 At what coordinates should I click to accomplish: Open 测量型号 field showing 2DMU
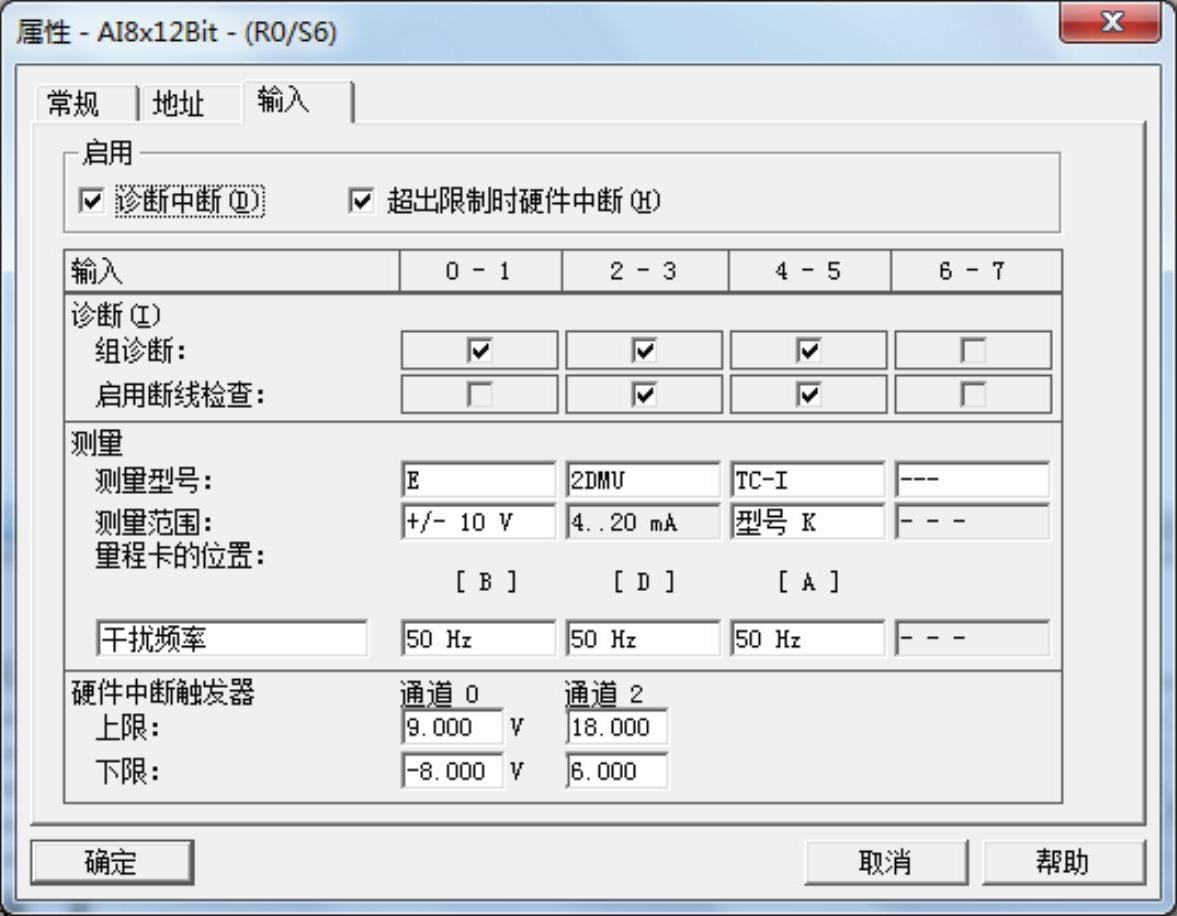643,480
